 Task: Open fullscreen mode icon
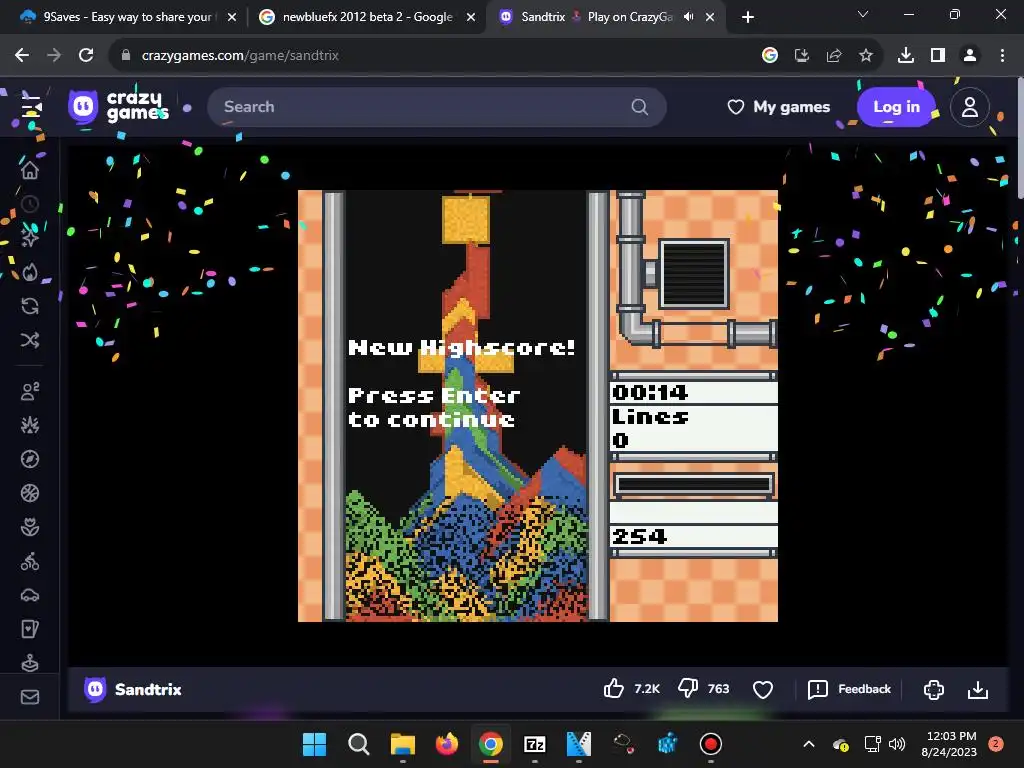pyautogui.click(x=934, y=689)
